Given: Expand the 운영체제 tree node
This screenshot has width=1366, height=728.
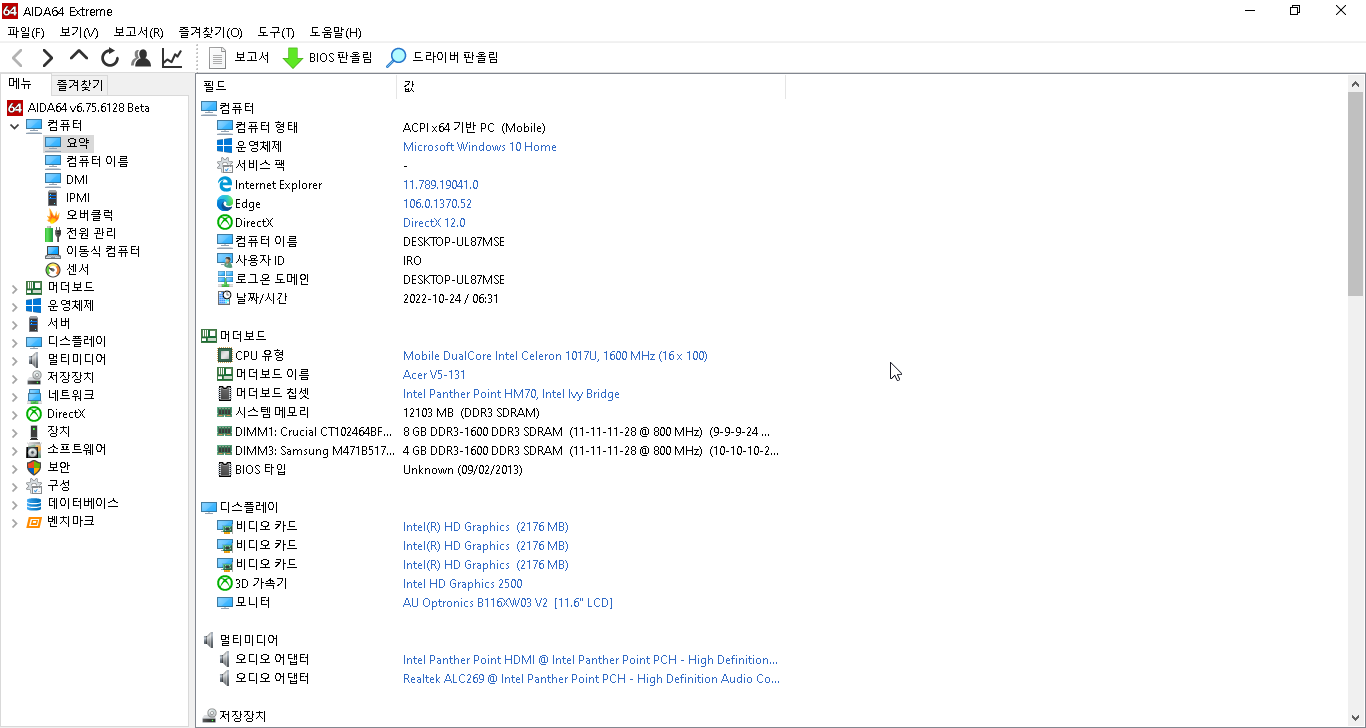Looking at the screenshot, I should [x=15, y=306].
